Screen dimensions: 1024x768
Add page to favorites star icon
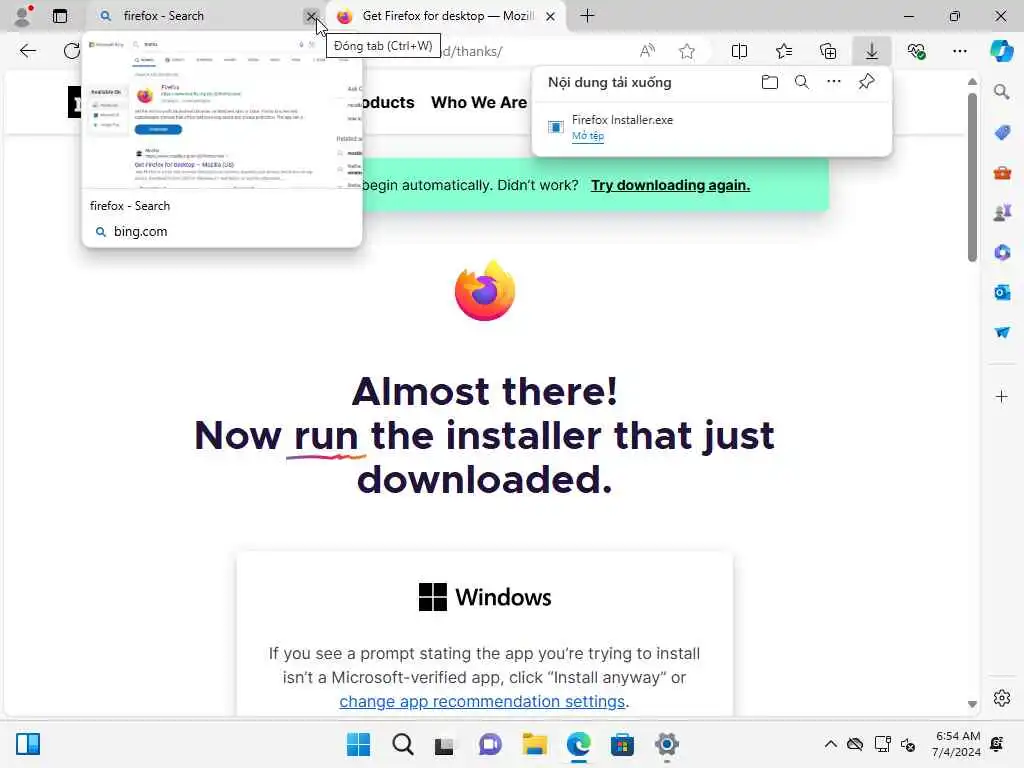pos(686,51)
